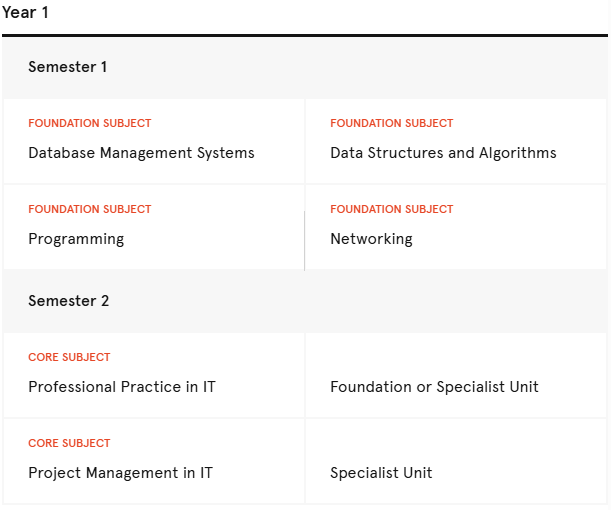Viewport: 611px width, 510px height.
Task: Click Foundation Subject label above Database Management Systems
Action: pos(90,123)
